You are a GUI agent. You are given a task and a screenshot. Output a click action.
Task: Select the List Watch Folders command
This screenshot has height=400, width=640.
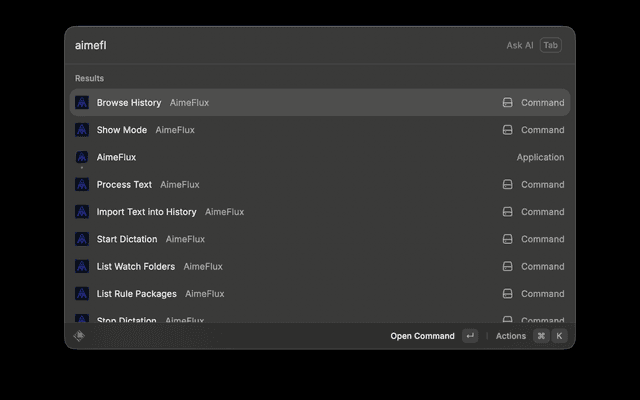(320, 267)
